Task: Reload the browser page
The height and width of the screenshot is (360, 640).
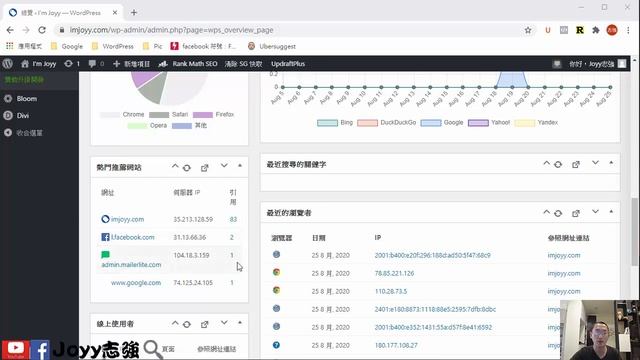Action: coord(42,30)
